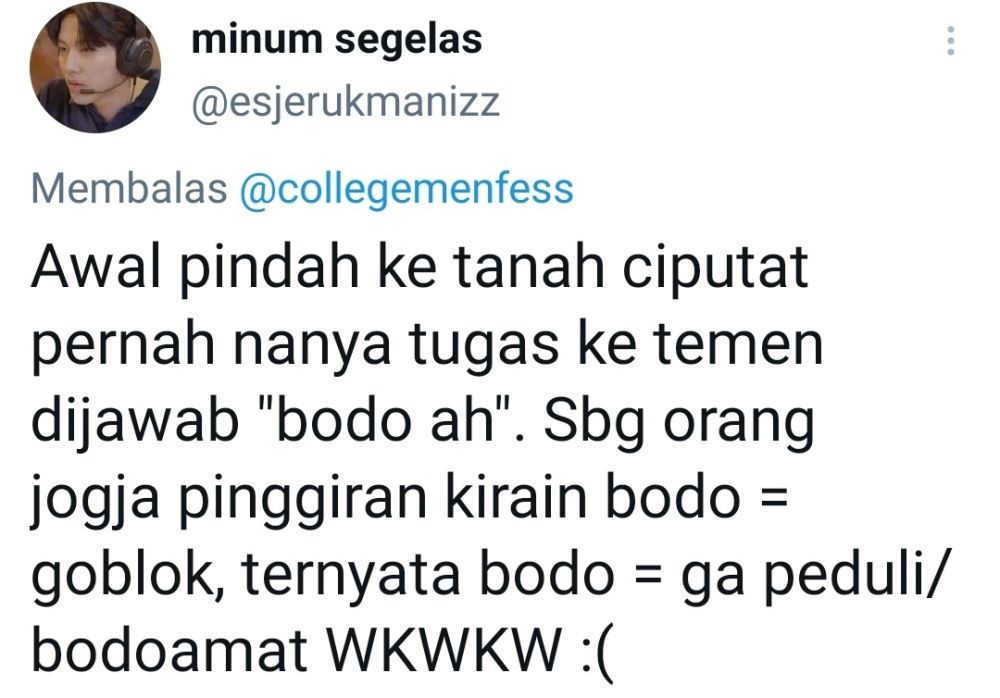Viewport: 1000px width, 698px height.
Task: Tap the word 'dijawab' in the tweet
Action: tap(135, 424)
